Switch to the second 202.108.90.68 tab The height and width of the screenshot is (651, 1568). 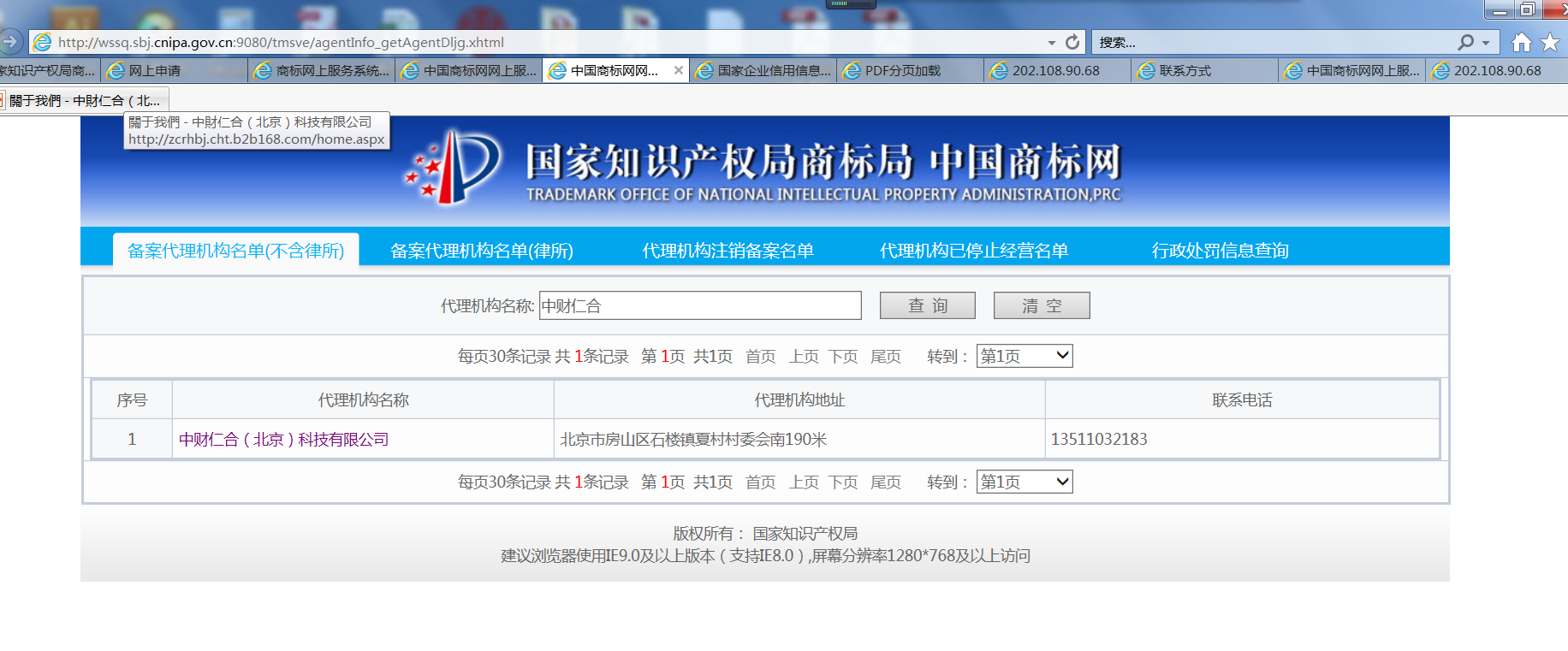coord(1498,71)
